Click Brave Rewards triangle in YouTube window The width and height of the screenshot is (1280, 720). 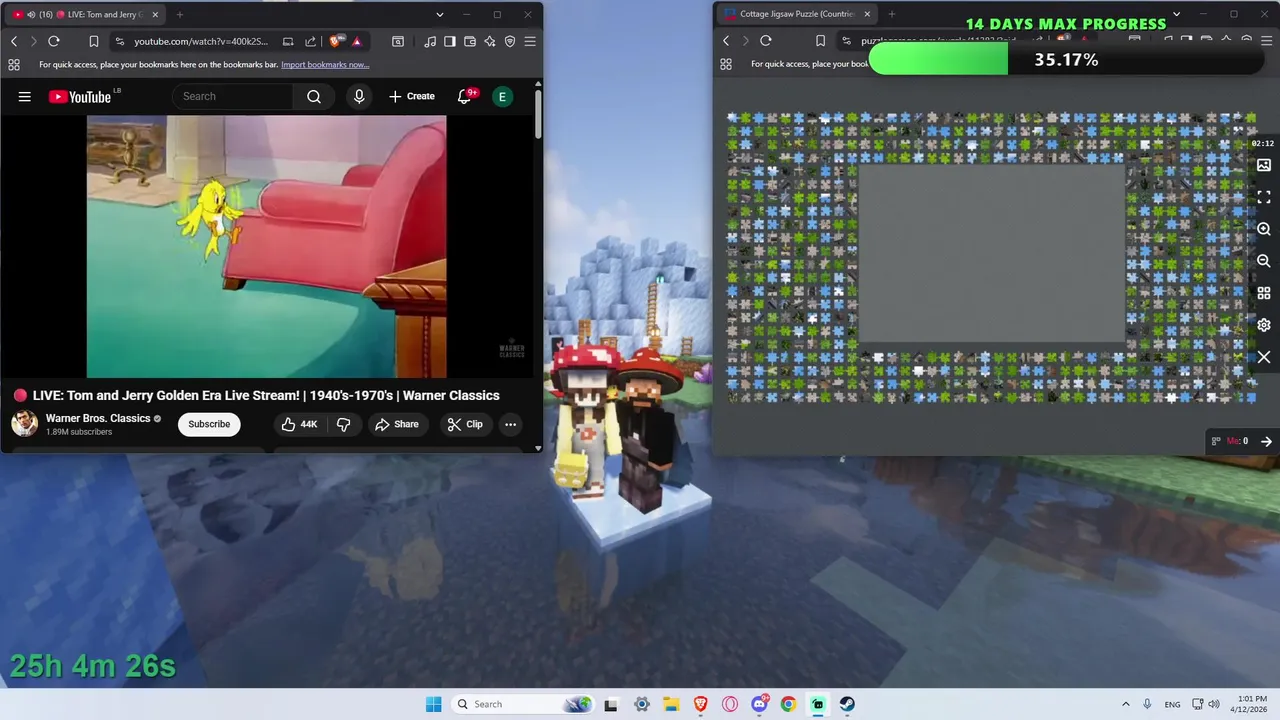357,41
